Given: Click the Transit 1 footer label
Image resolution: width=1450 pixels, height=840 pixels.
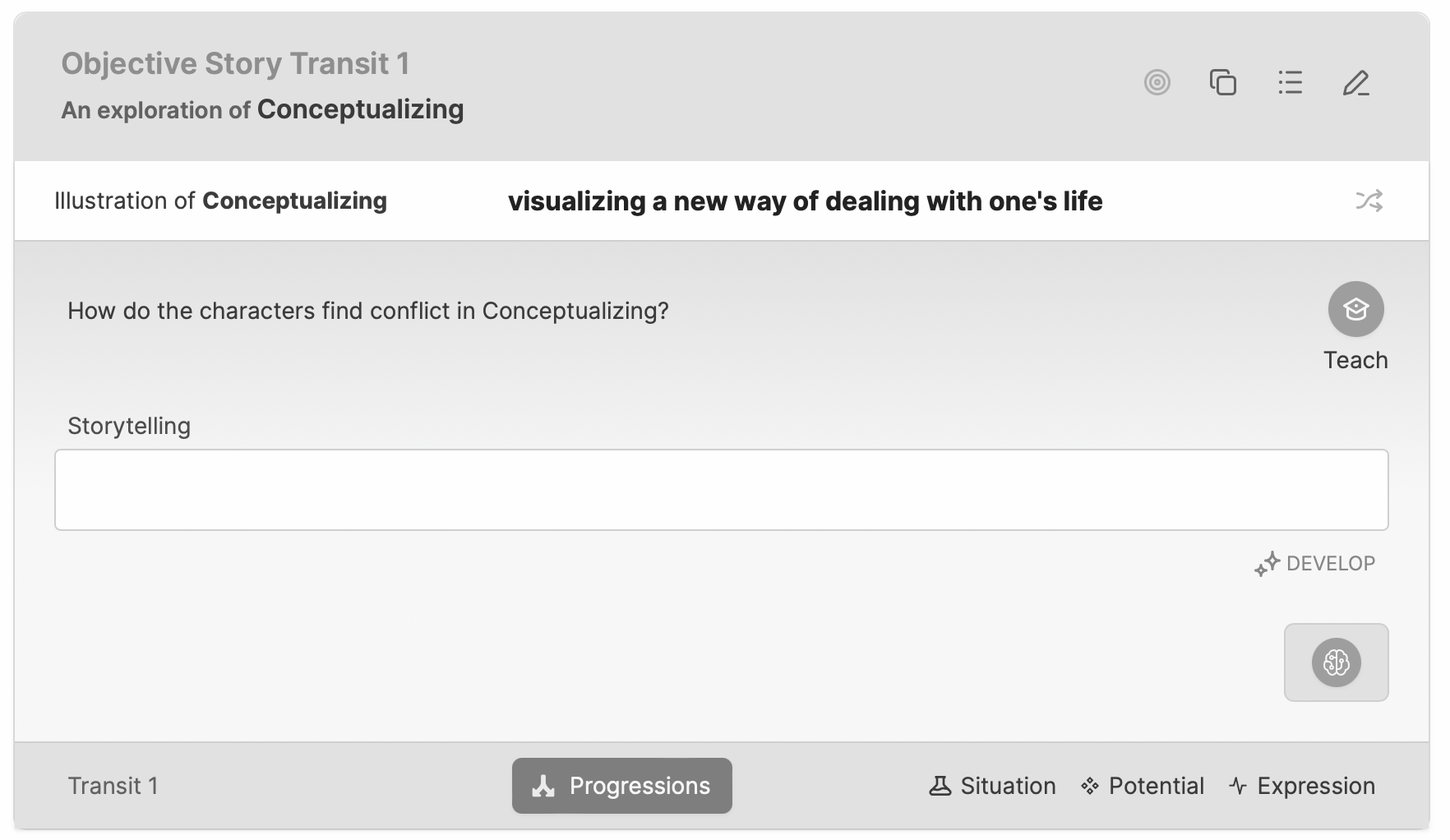Looking at the screenshot, I should [113, 786].
